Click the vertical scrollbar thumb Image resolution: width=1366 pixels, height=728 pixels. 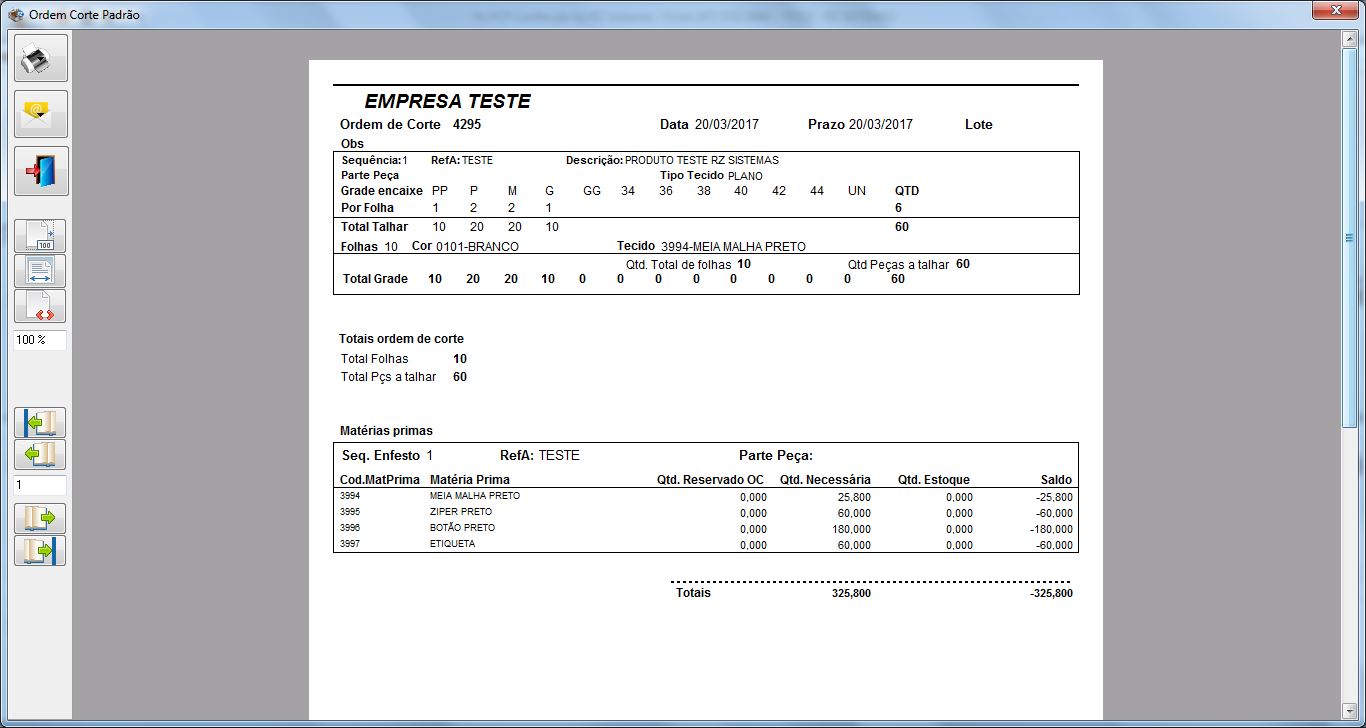point(1349,237)
